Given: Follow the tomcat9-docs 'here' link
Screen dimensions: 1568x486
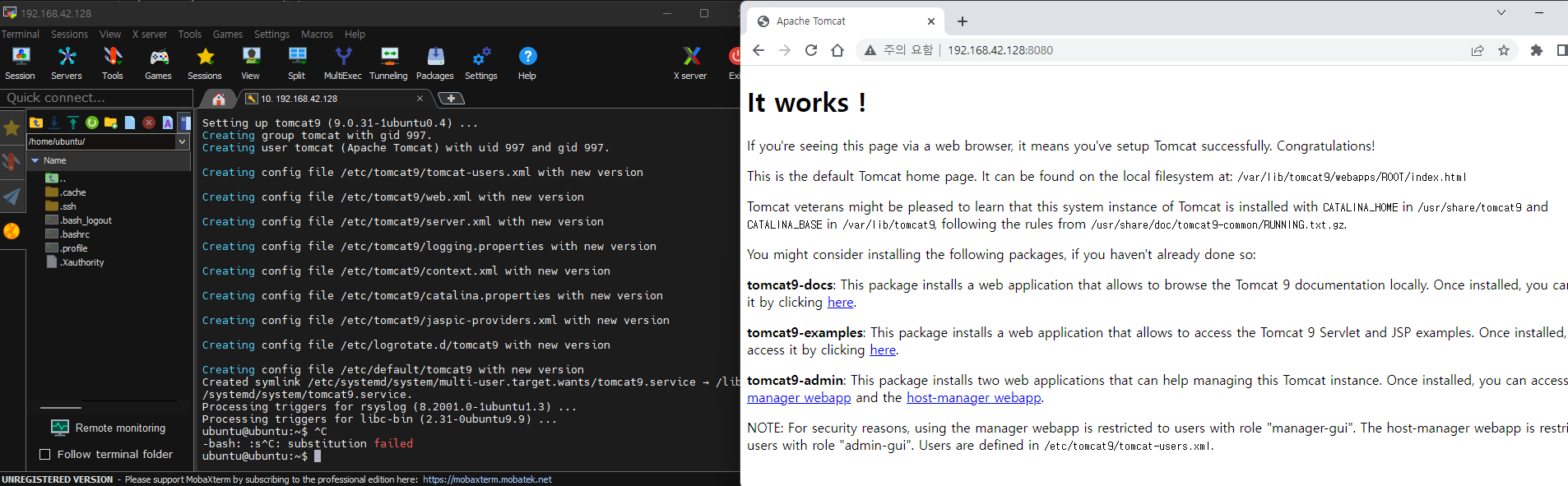Looking at the screenshot, I should pyautogui.click(x=840, y=302).
